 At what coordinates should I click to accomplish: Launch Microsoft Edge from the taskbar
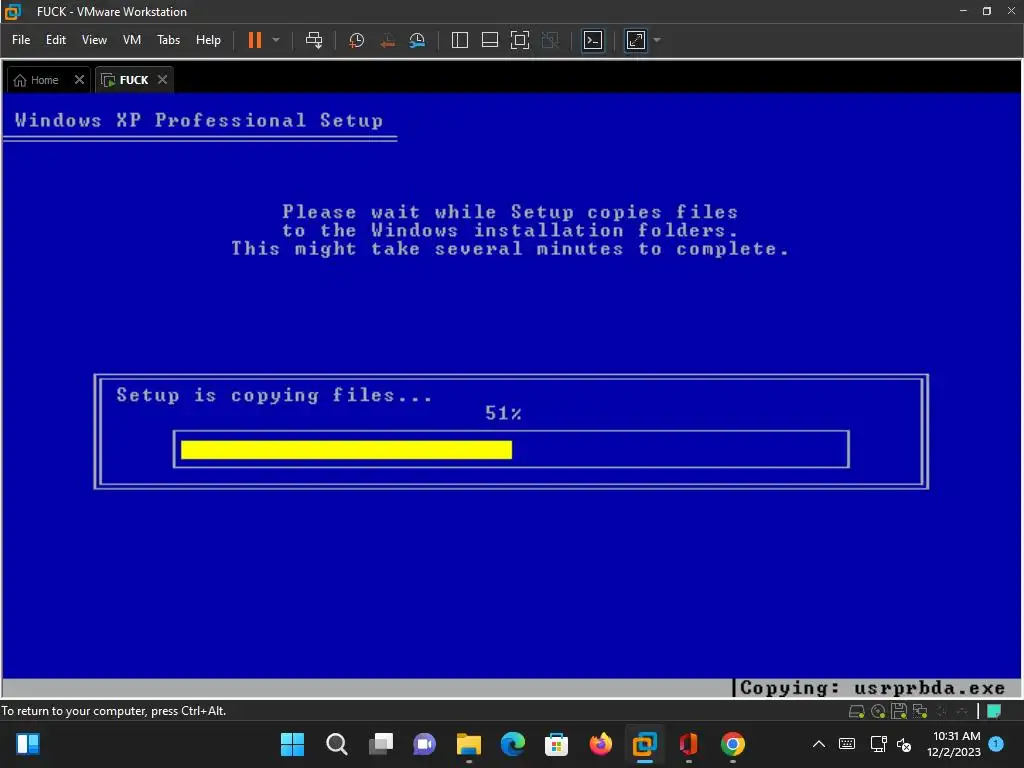pyautogui.click(x=513, y=744)
